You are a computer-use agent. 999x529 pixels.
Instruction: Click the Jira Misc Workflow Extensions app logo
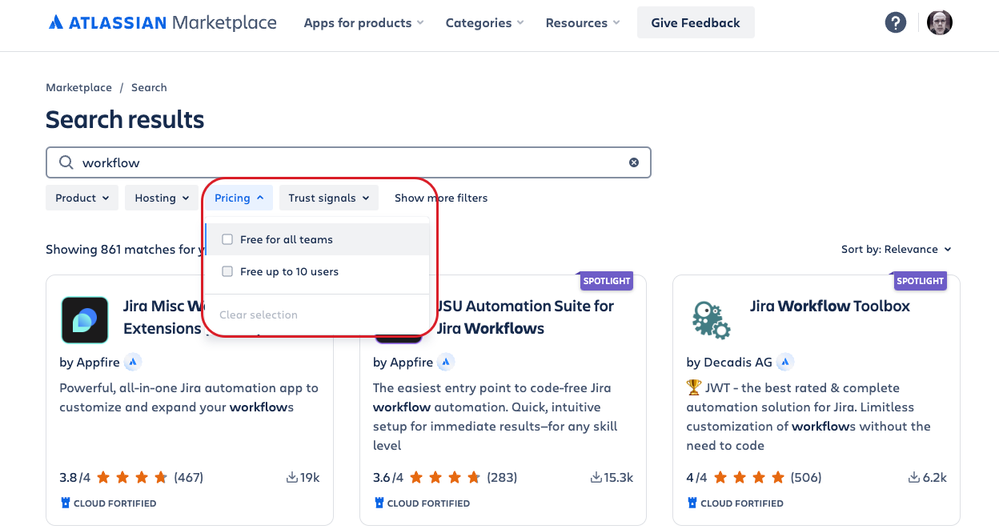85,320
